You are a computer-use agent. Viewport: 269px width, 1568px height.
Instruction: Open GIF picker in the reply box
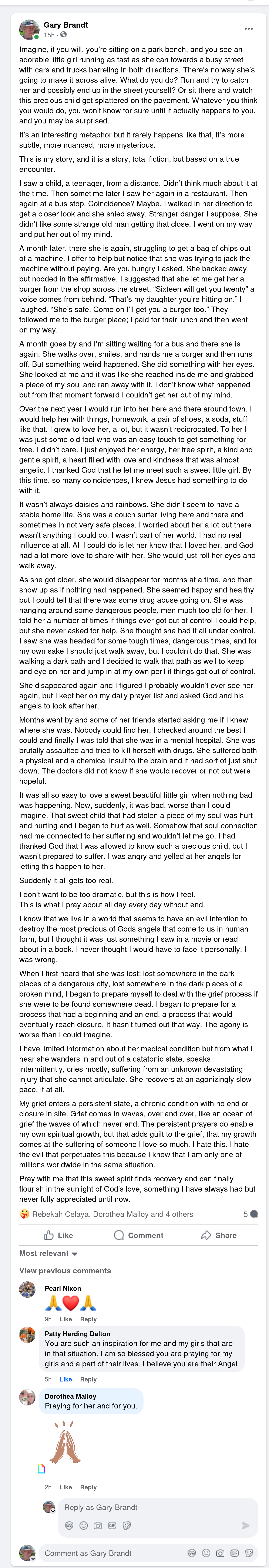[x=112, y=1525]
